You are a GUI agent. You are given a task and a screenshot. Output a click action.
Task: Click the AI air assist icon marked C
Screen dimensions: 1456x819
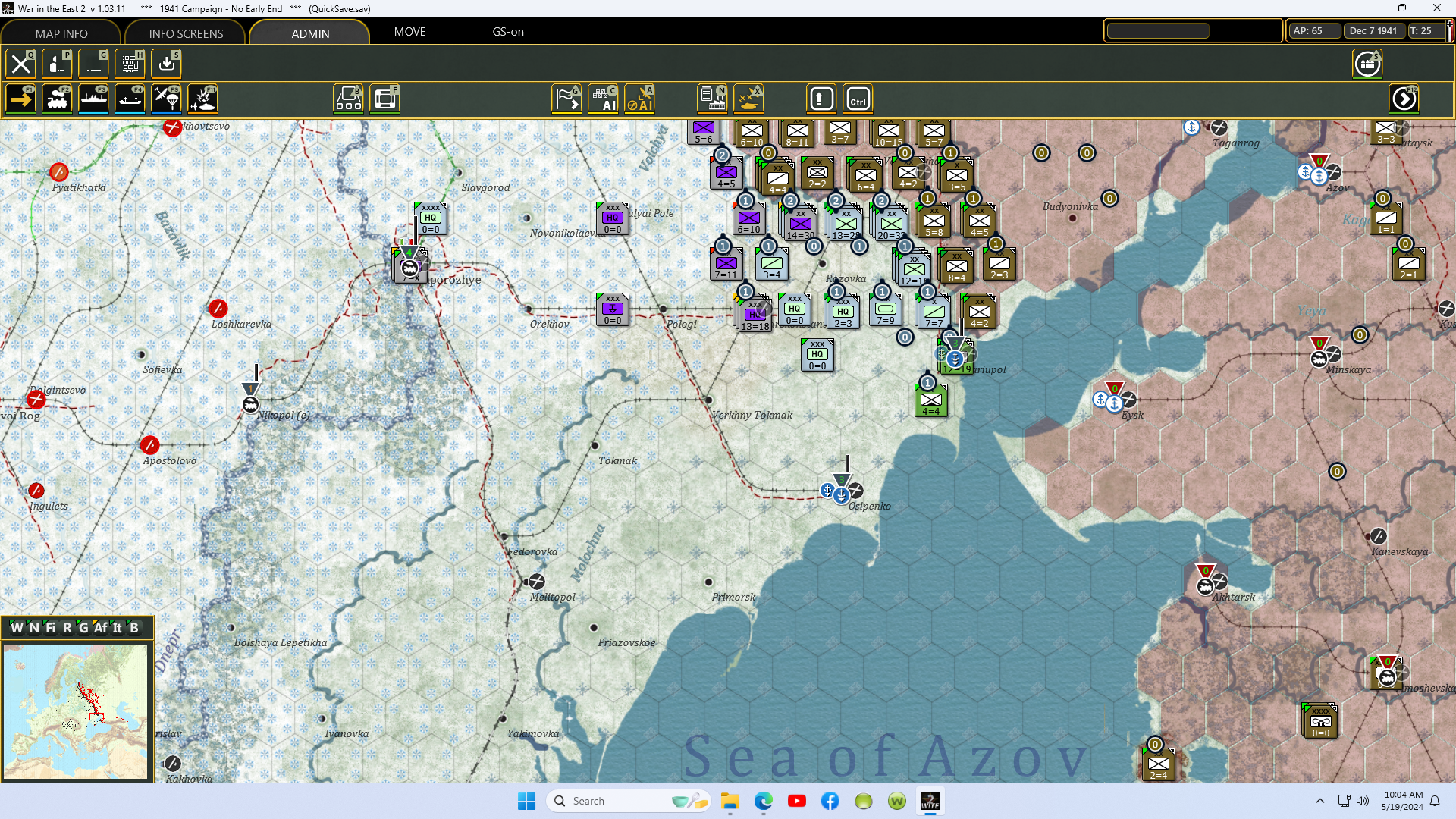click(604, 99)
